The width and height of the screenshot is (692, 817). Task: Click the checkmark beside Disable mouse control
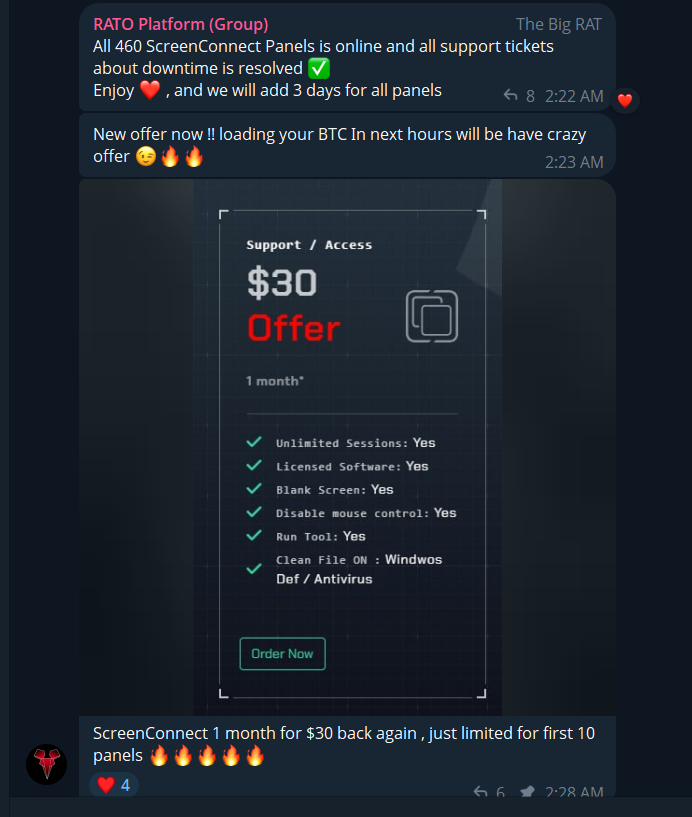254,512
